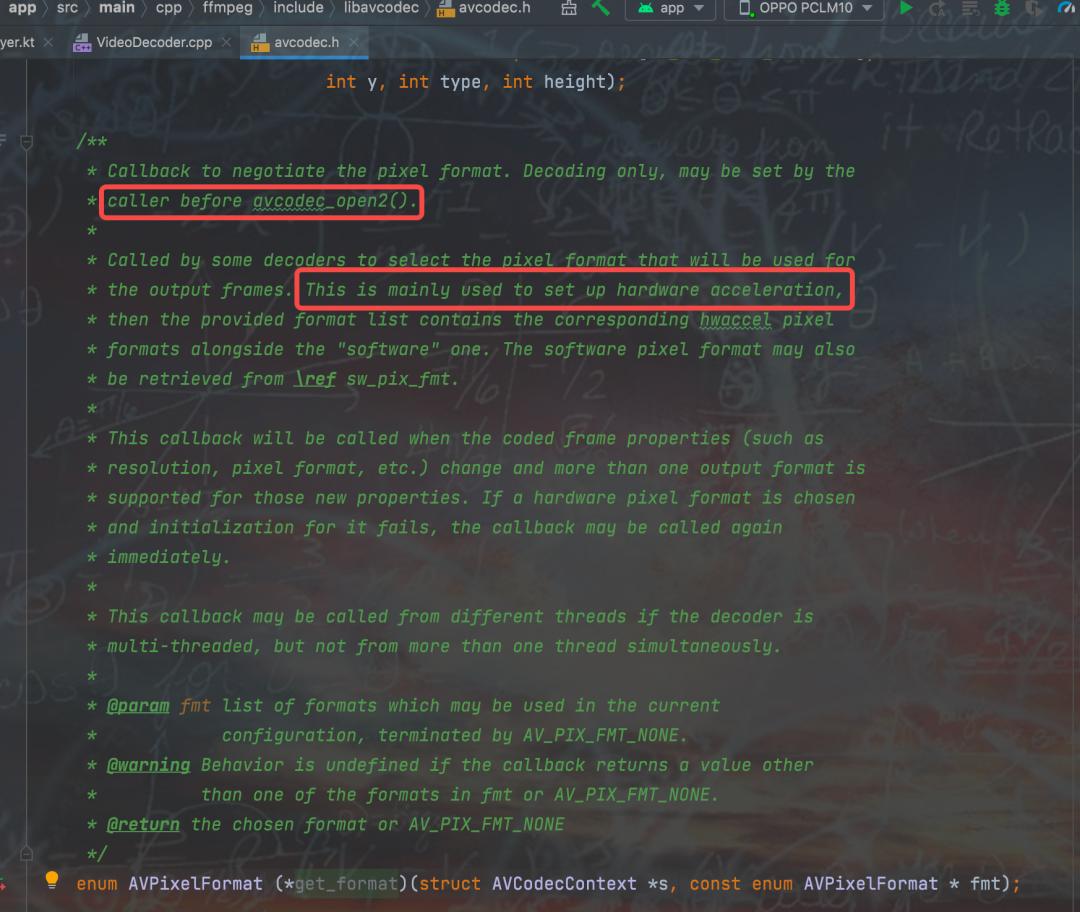The height and width of the screenshot is (912, 1080).
Task: Click the Apply Changes and Restart Activity icon
Action: click(937, 9)
